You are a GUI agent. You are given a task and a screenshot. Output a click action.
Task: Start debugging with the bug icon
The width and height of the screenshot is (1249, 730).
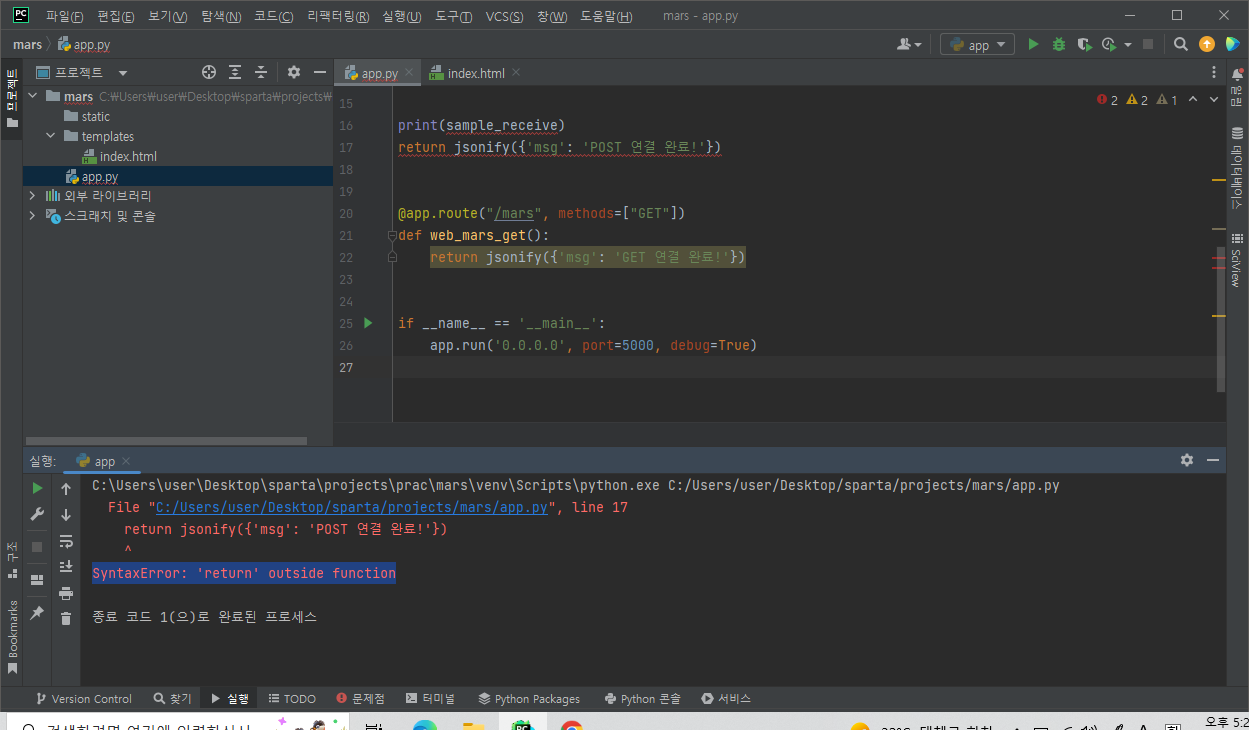1059,44
